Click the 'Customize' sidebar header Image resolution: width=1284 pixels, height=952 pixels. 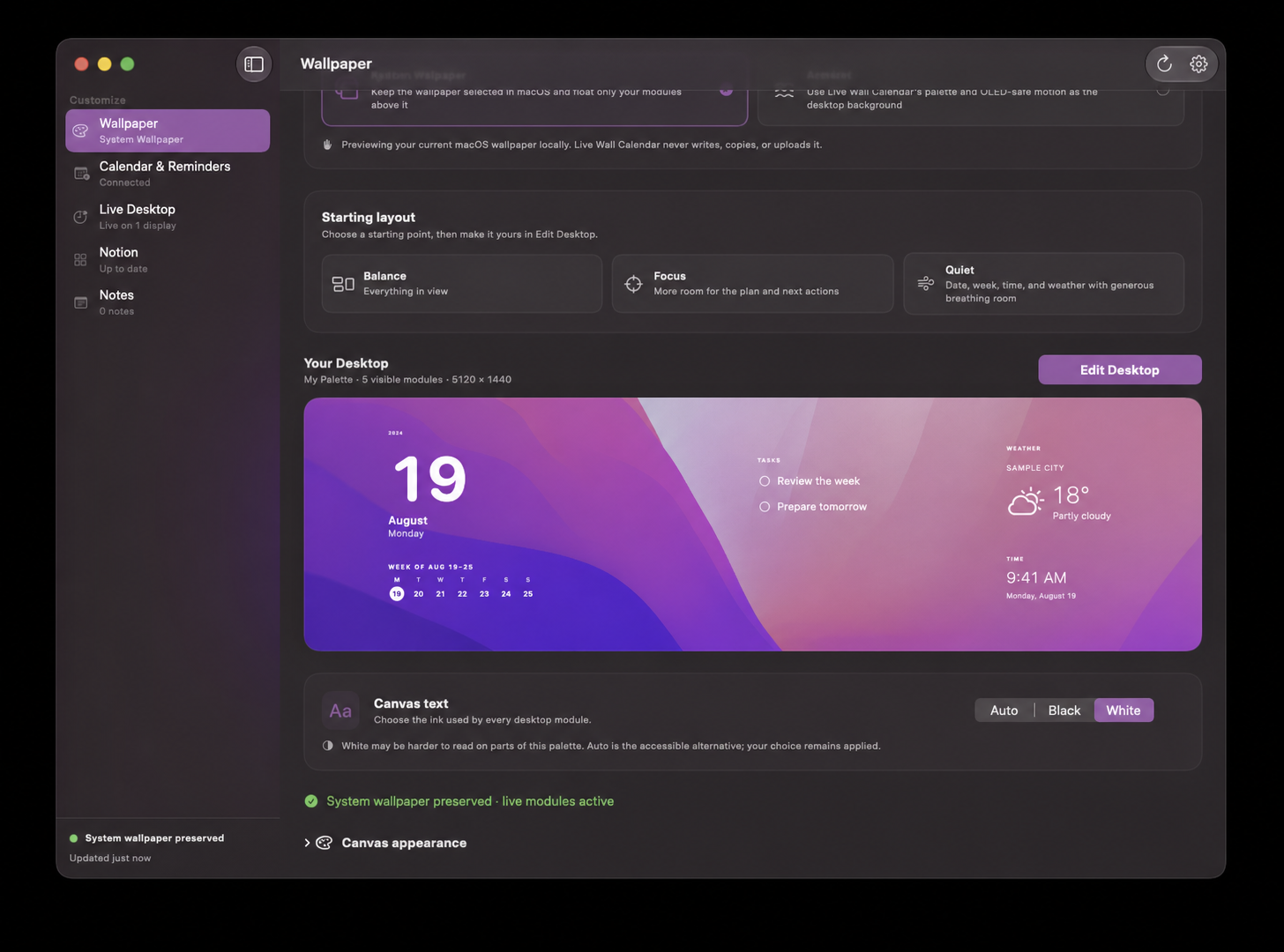pos(98,100)
